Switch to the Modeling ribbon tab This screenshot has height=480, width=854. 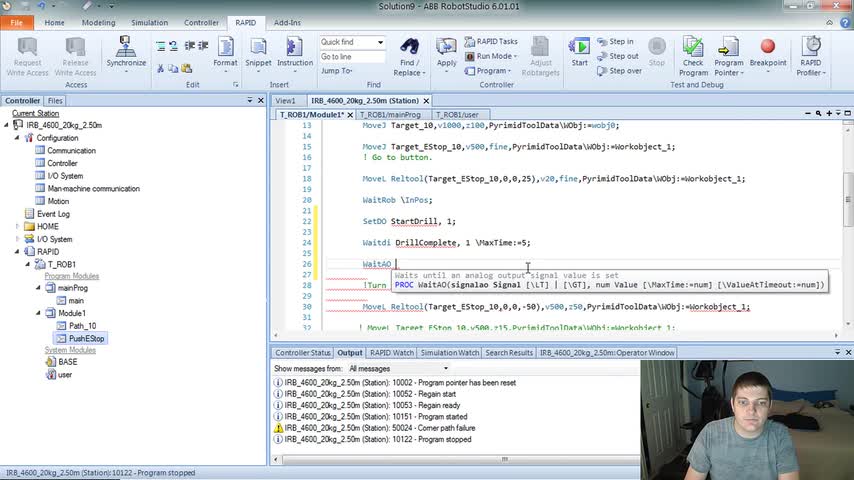[x=99, y=23]
